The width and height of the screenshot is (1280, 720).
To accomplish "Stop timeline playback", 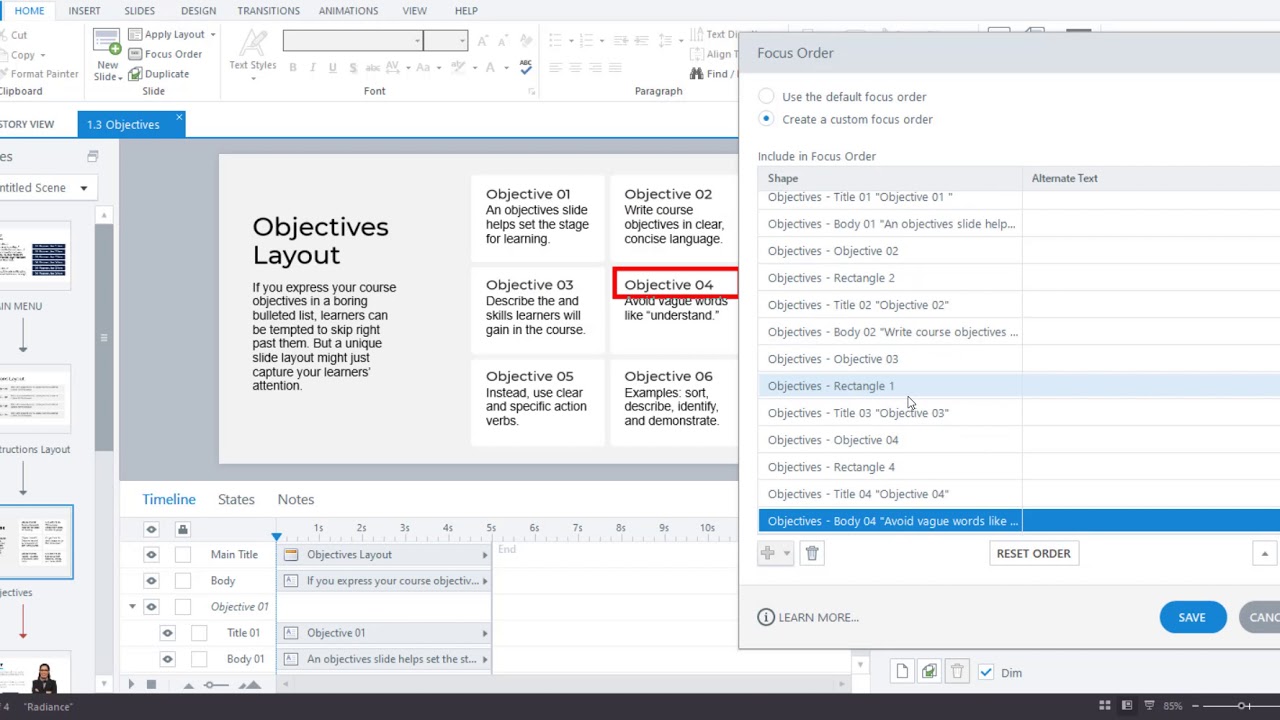I will pos(151,684).
